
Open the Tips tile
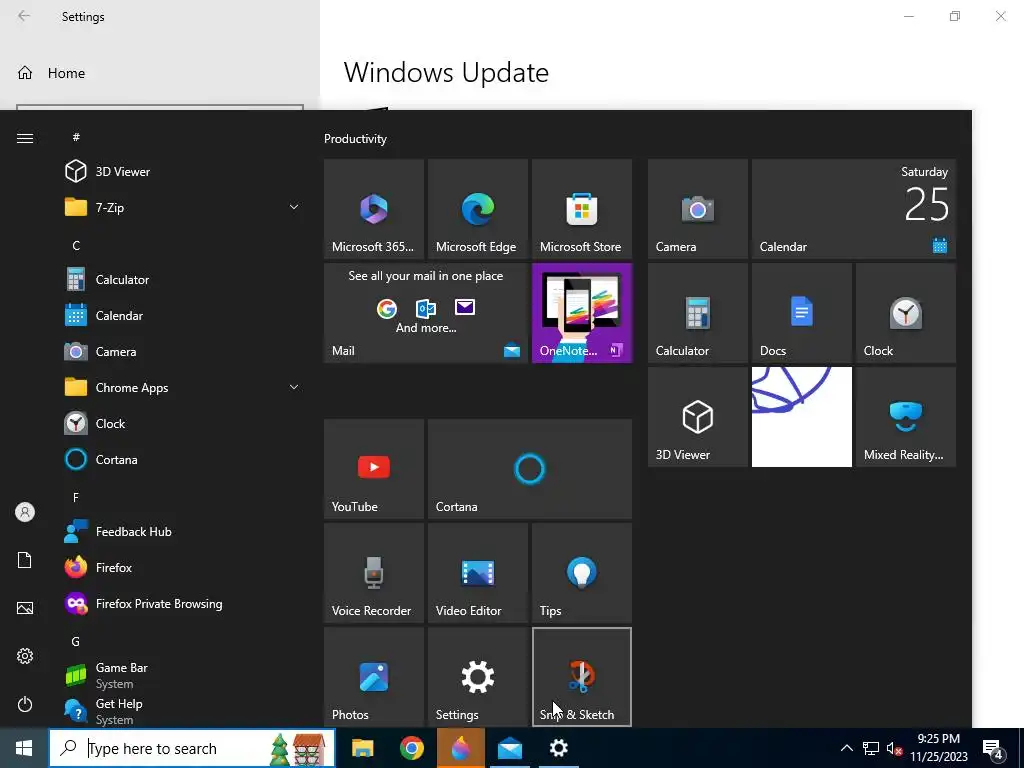[581, 573]
